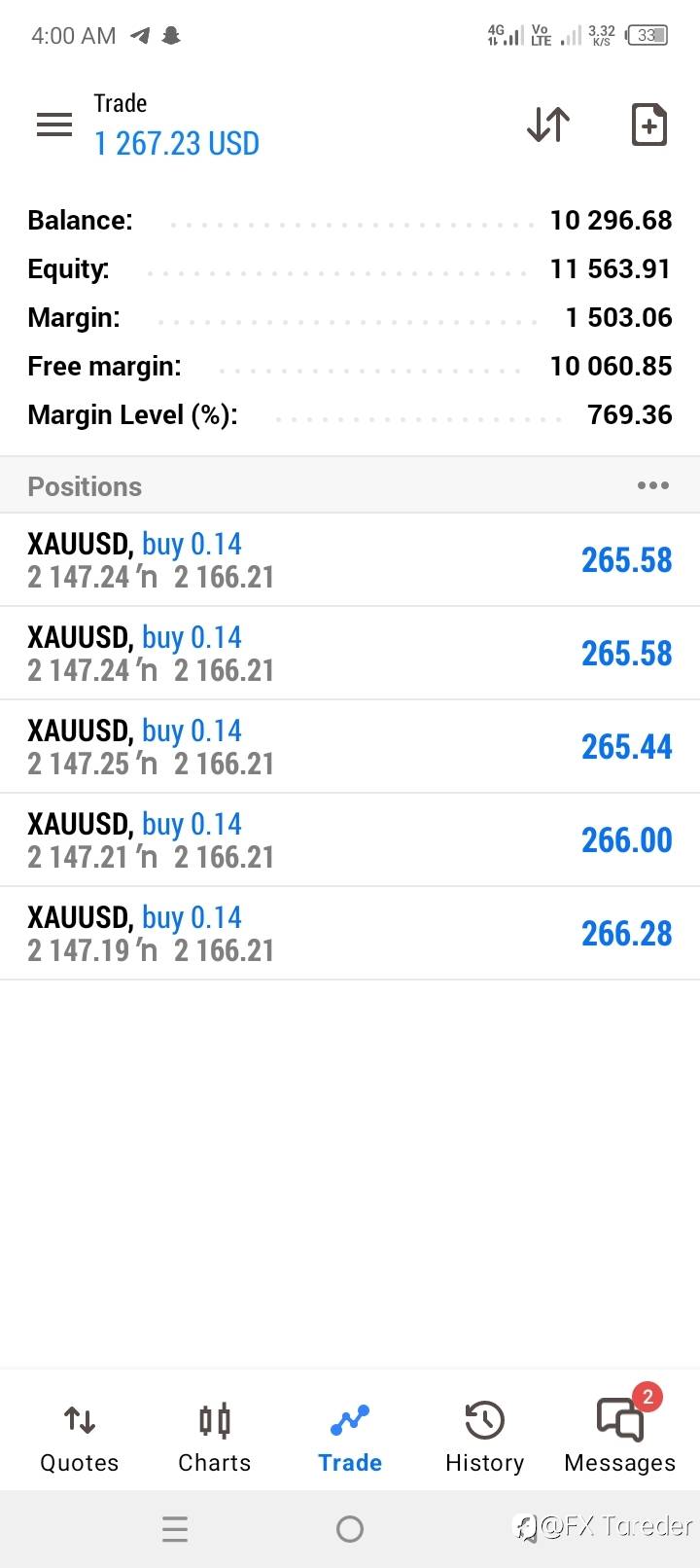Tap the Balance row value 10 296.68
The height and width of the screenshot is (1568, 700).
point(611,220)
